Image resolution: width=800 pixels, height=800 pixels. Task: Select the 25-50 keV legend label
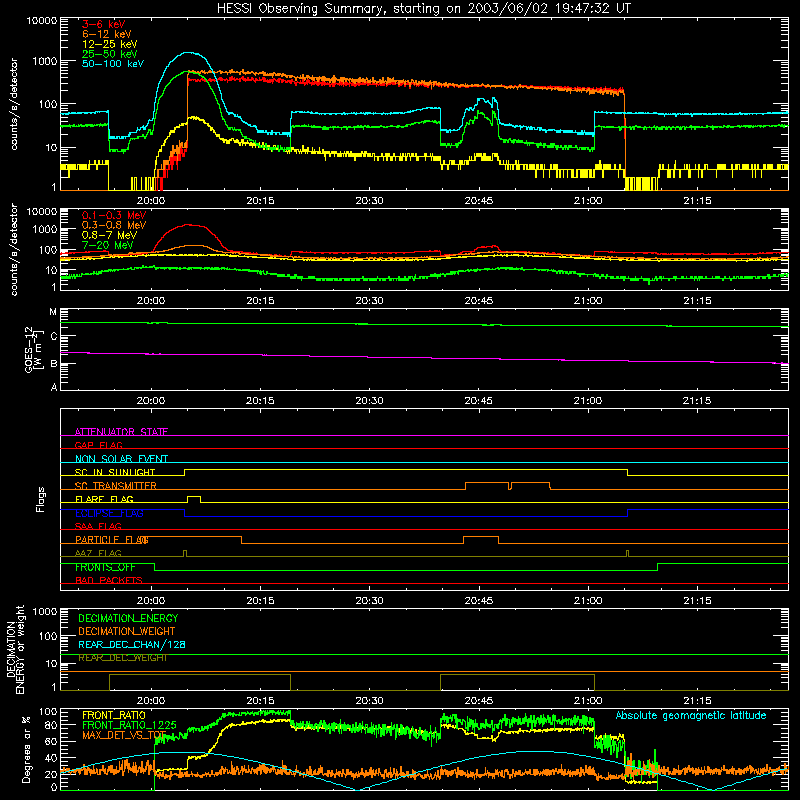point(110,54)
